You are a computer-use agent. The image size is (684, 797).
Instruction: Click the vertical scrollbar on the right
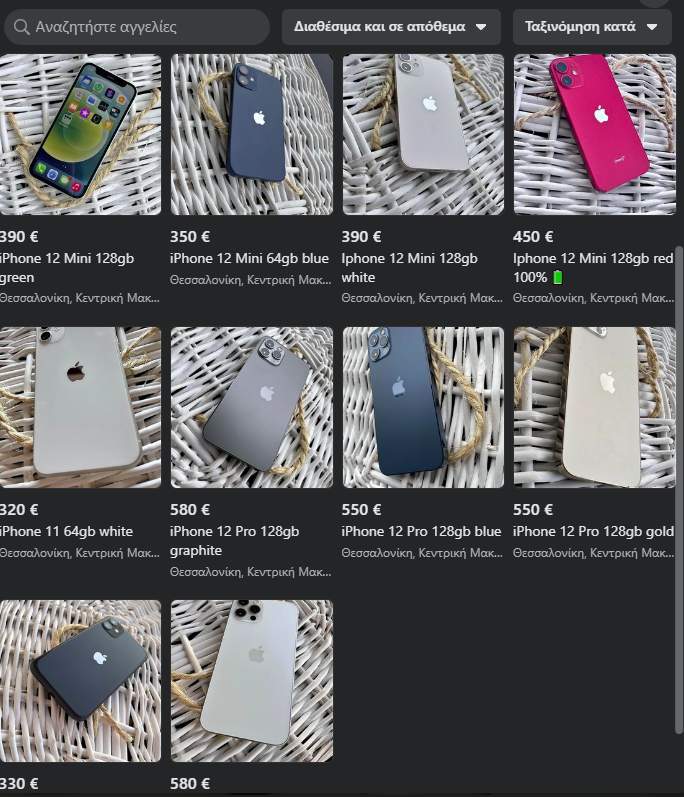click(679, 490)
